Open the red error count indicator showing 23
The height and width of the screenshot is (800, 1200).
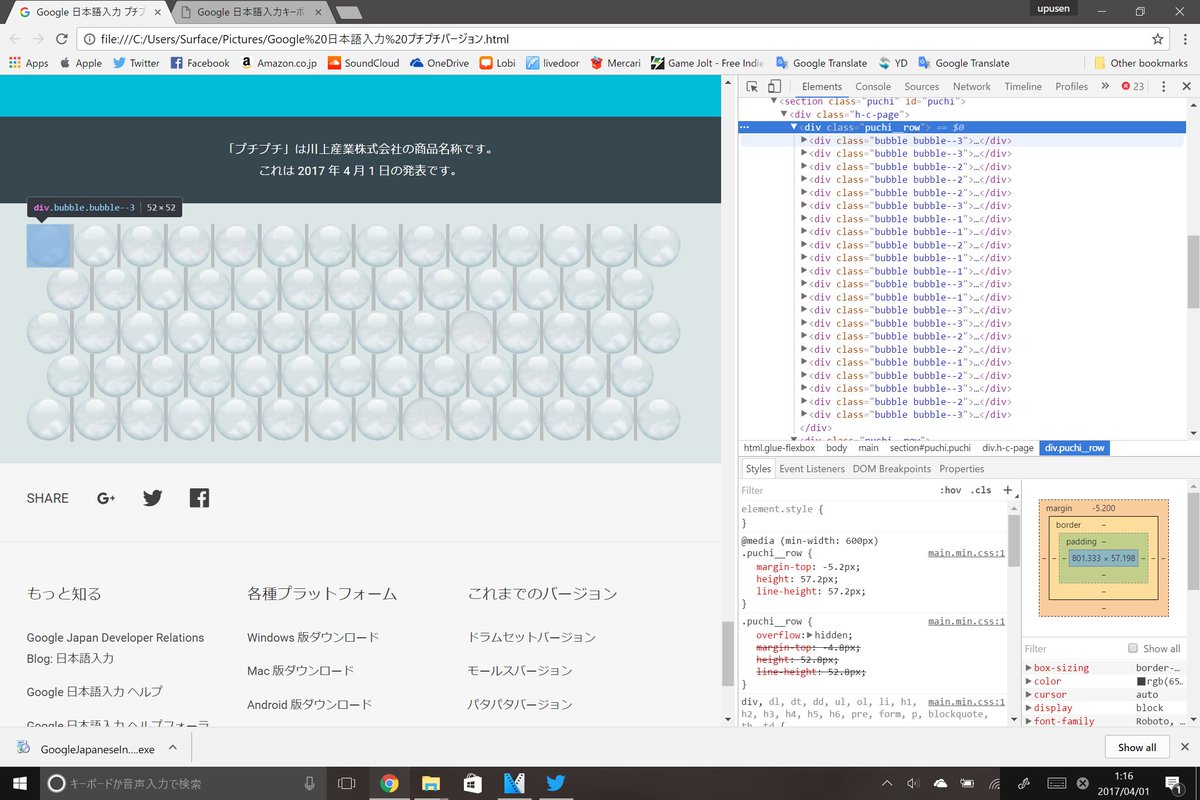coord(1133,86)
